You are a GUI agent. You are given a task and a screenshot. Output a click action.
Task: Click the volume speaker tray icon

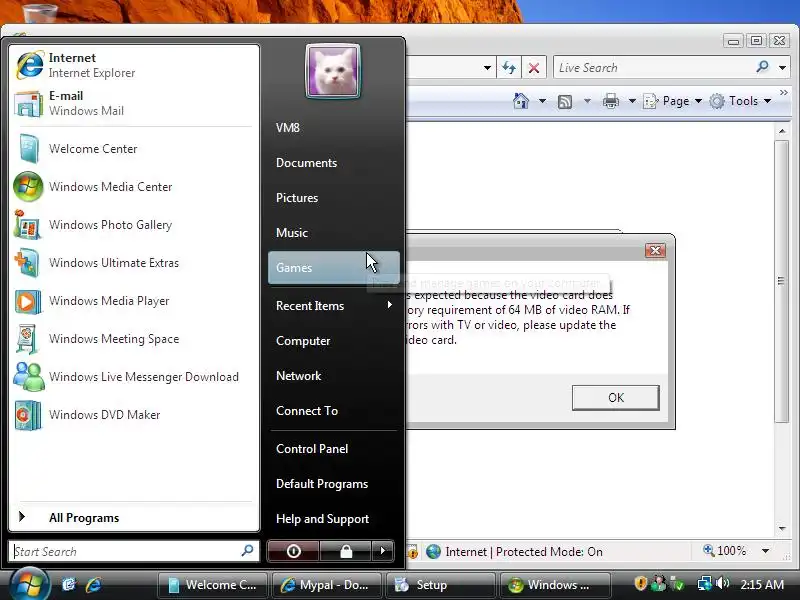click(x=722, y=583)
